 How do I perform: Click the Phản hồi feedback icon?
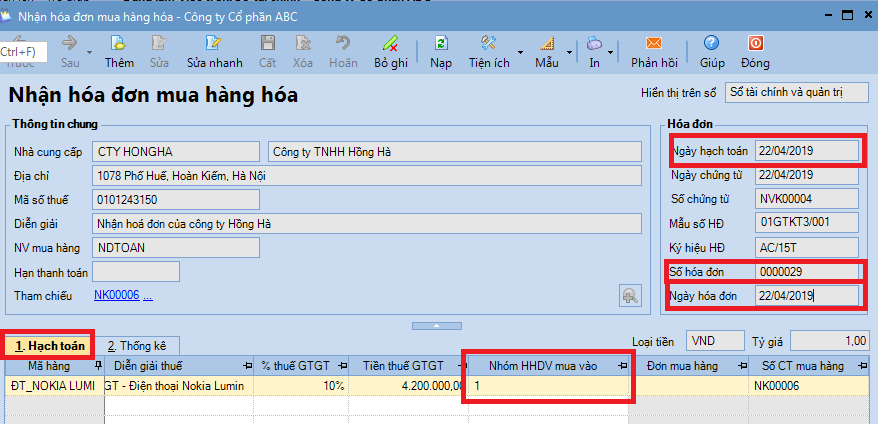[x=654, y=50]
